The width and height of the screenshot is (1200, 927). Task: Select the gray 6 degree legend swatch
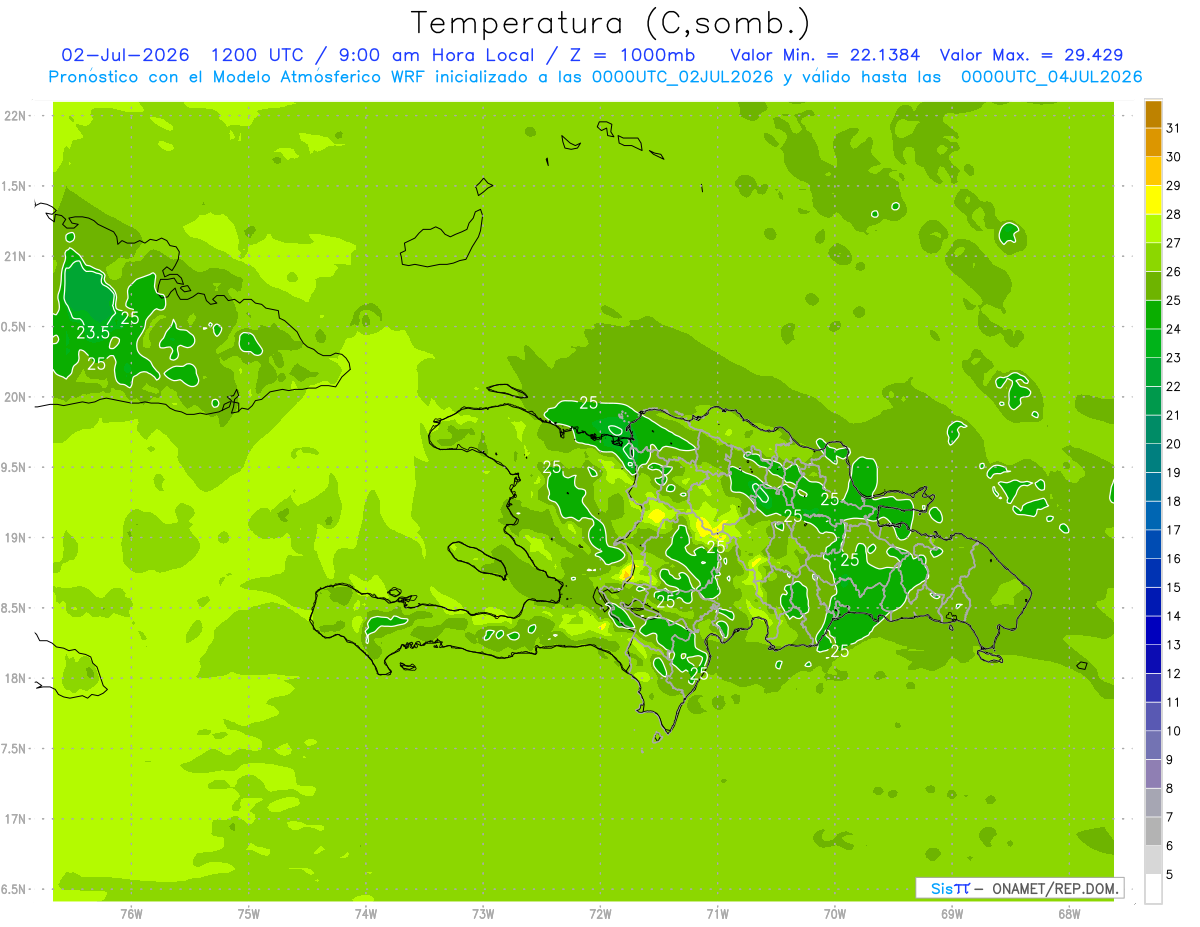[x=1153, y=832]
